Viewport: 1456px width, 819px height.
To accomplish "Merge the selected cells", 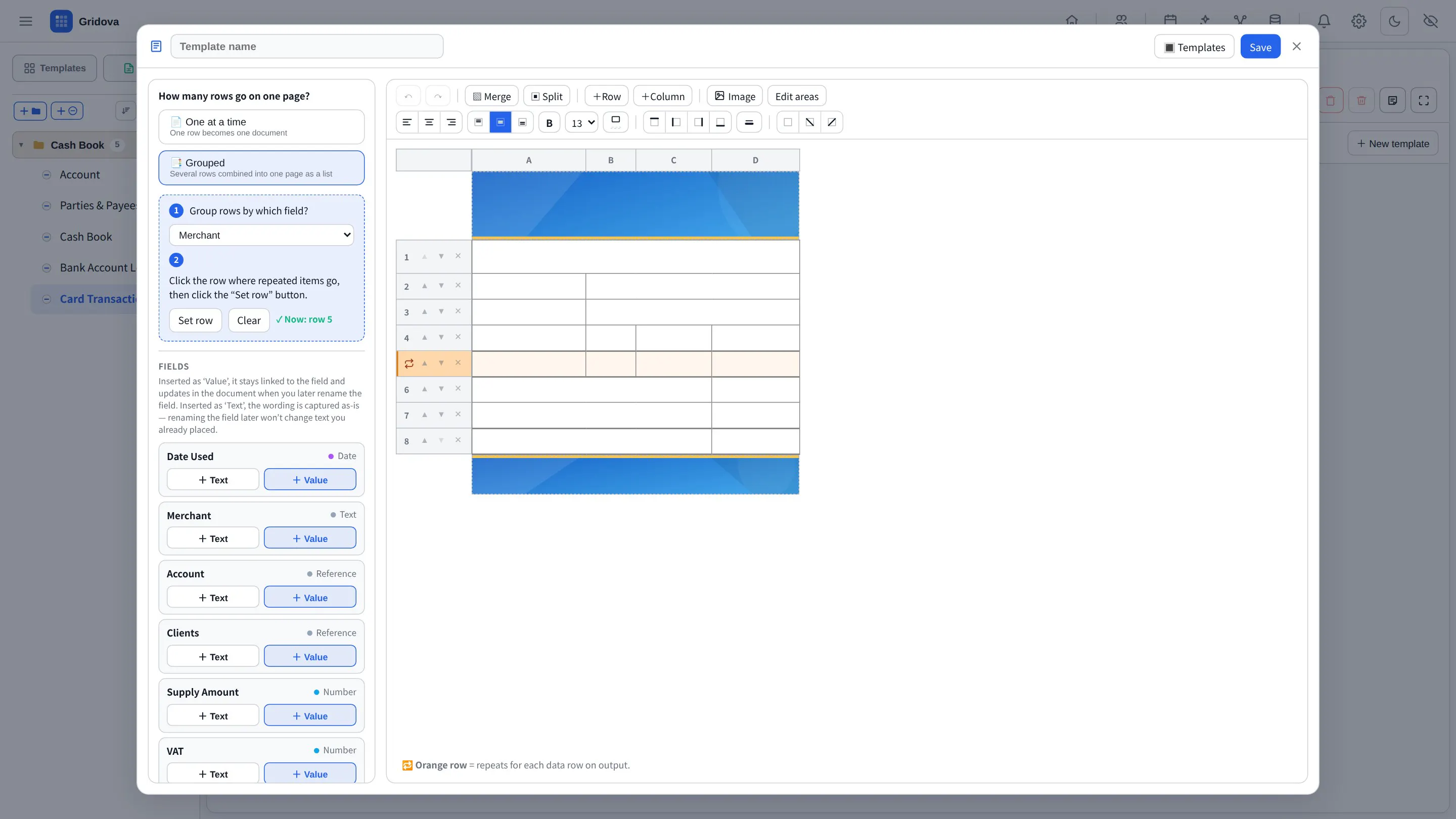I will [x=491, y=96].
